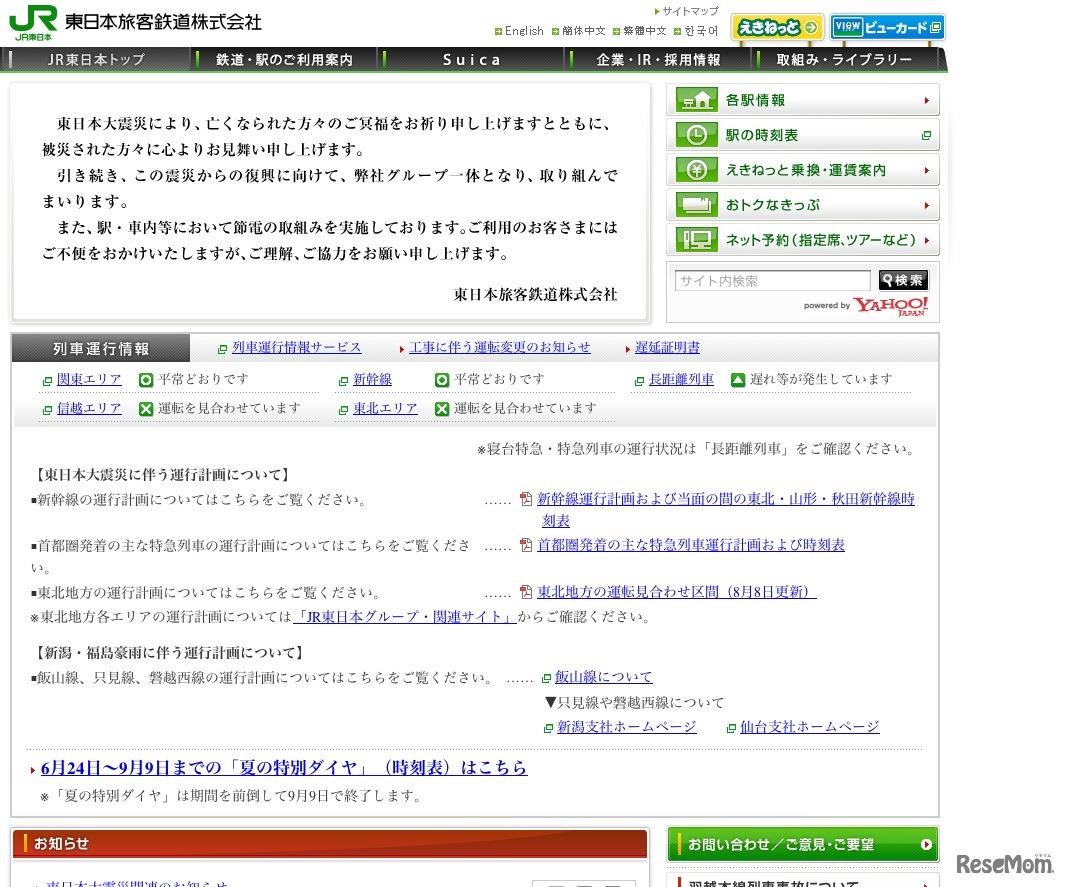Viewport: 1067px width, 887px height.
Task: Click the お知らせ section header
Action: [329, 843]
